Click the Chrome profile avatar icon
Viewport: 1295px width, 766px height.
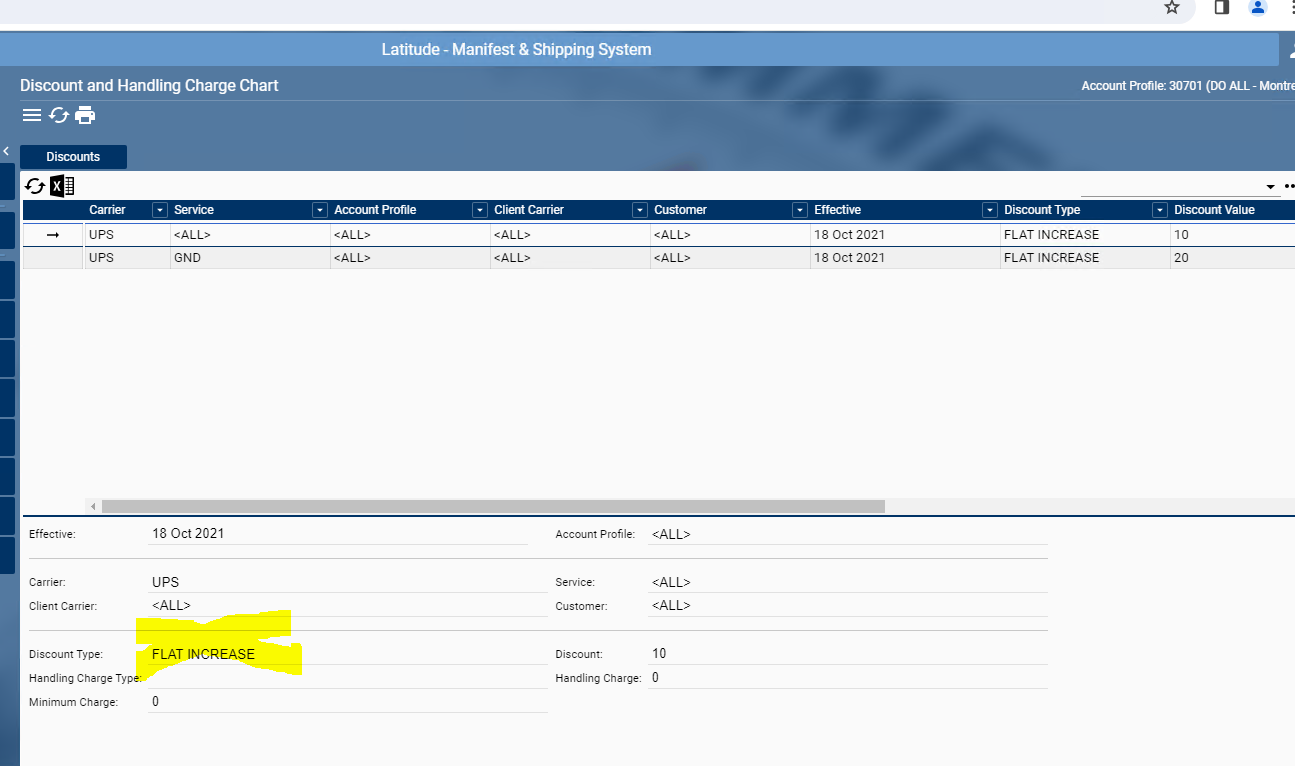click(x=1257, y=8)
